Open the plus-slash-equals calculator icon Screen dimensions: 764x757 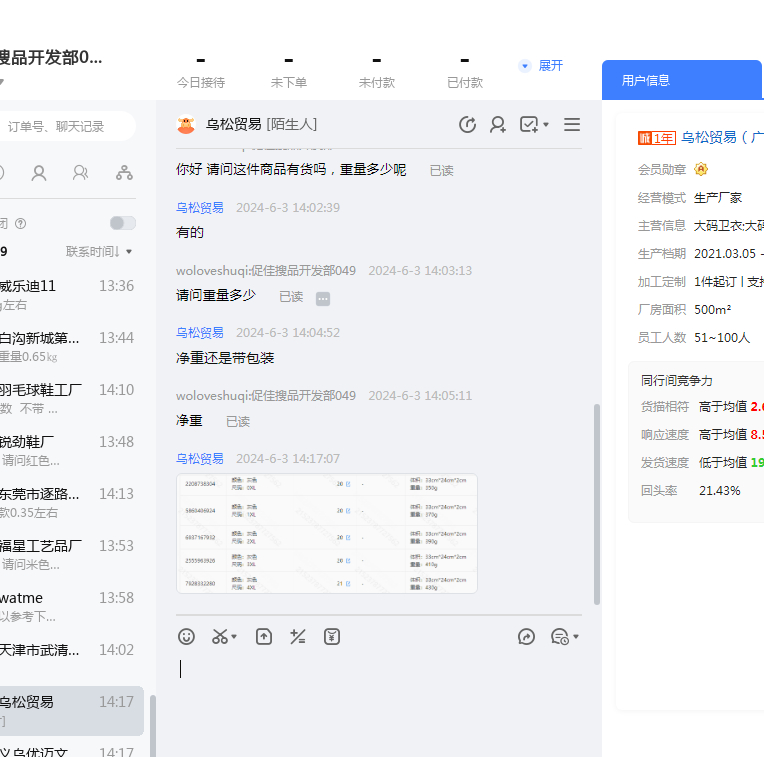point(297,636)
